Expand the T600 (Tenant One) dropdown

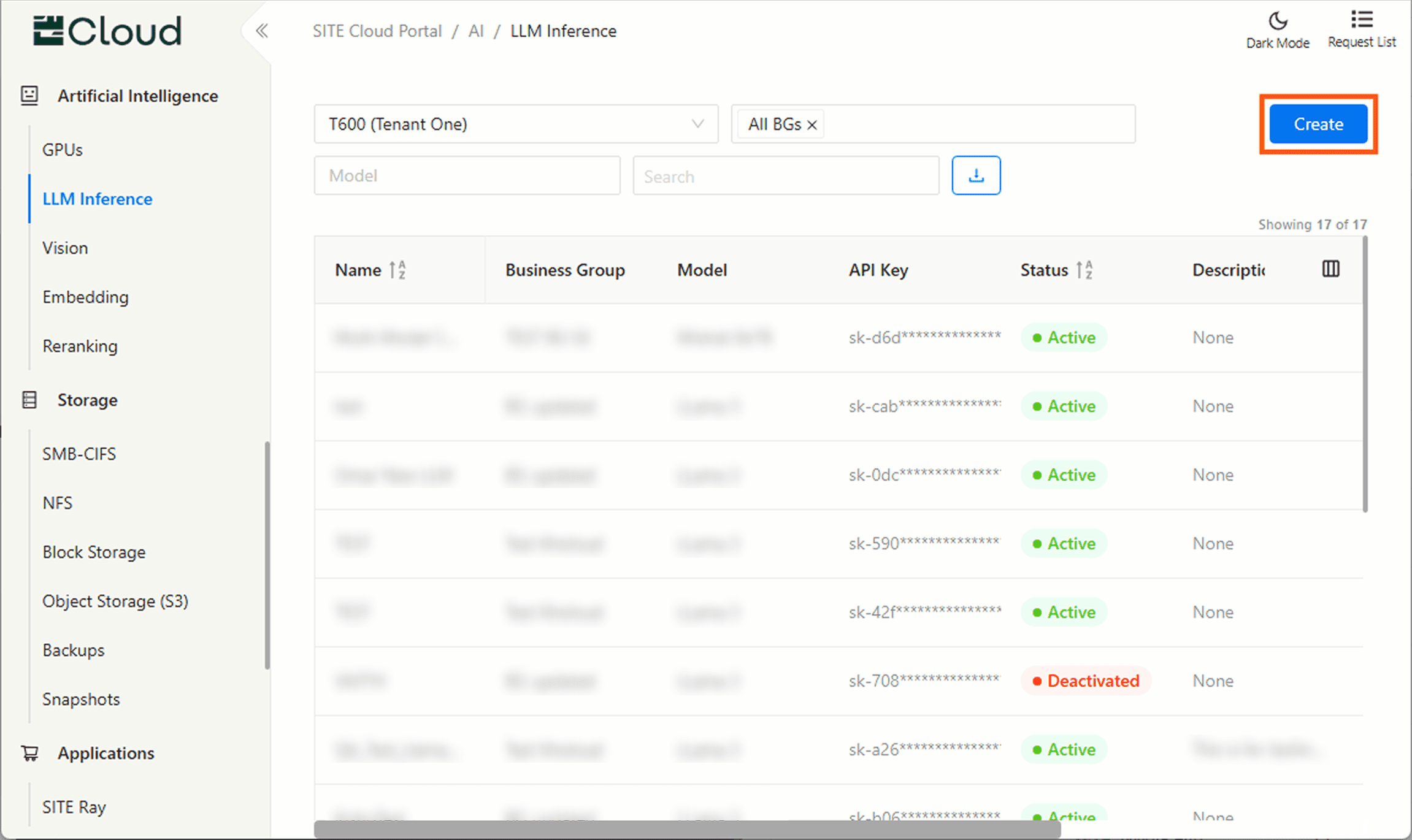pos(515,124)
